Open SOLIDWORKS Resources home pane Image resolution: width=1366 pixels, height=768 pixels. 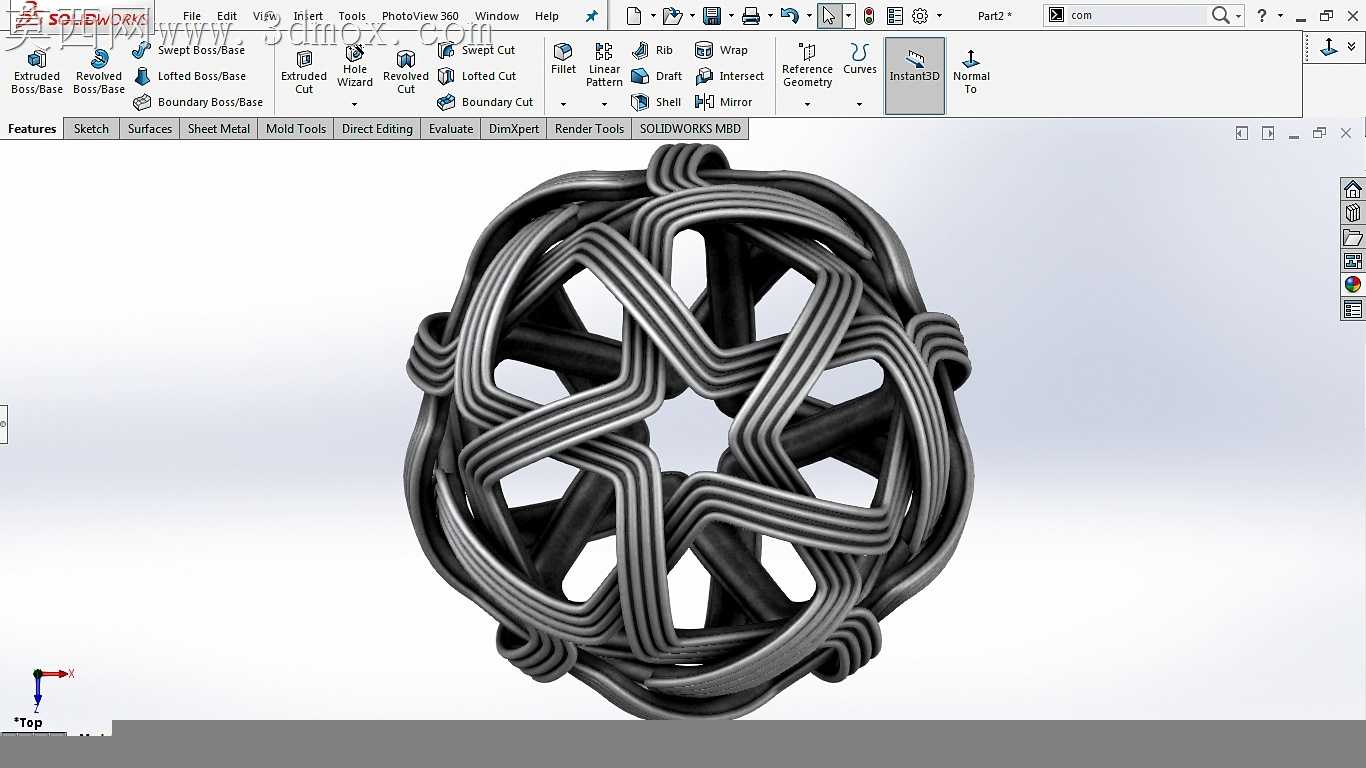[1353, 189]
